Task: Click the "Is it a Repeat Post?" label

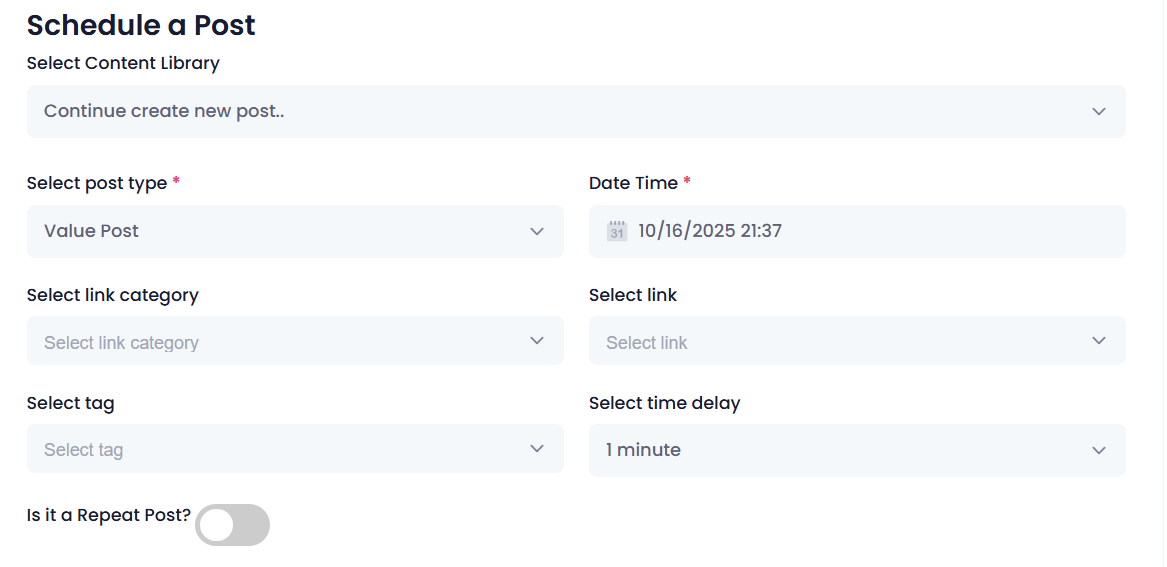Action: tap(108, 516)
